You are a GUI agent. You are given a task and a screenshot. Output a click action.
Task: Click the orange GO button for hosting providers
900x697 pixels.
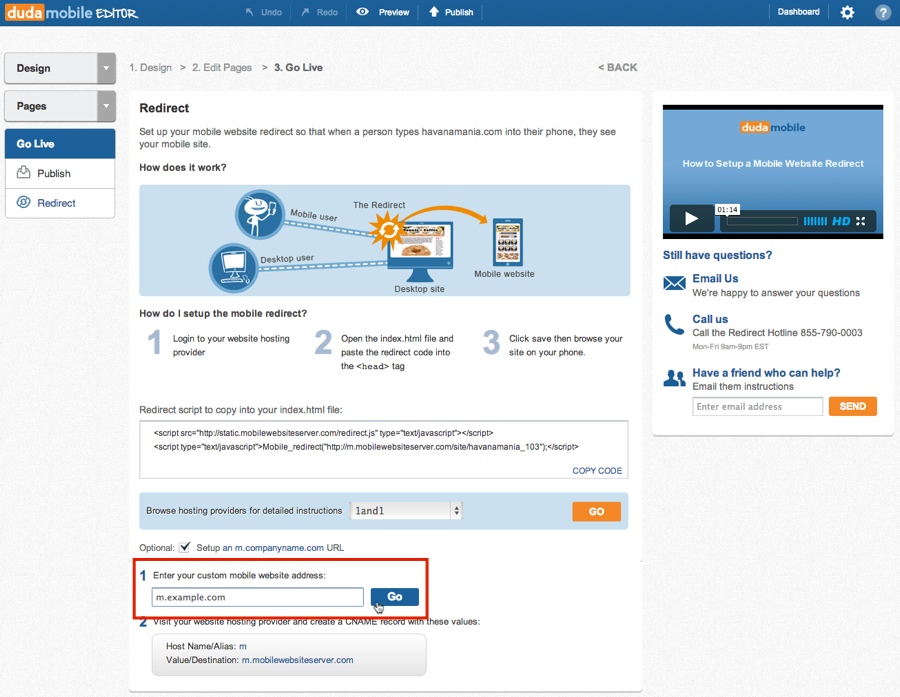click(596, 511)
